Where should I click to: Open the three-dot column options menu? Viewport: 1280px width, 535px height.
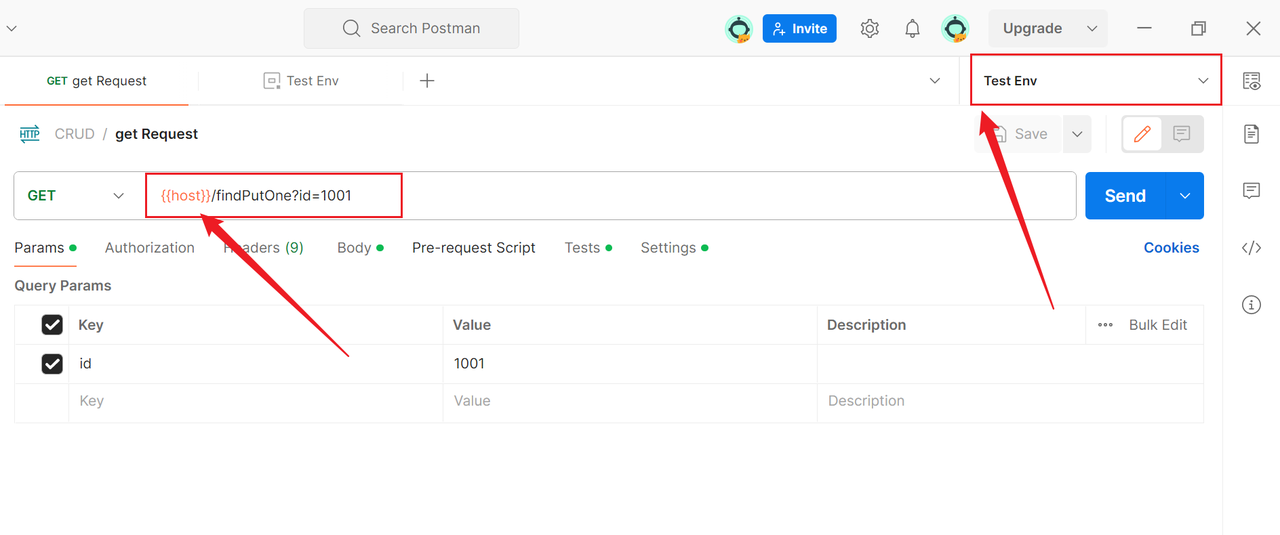[x=1105, y=325]
